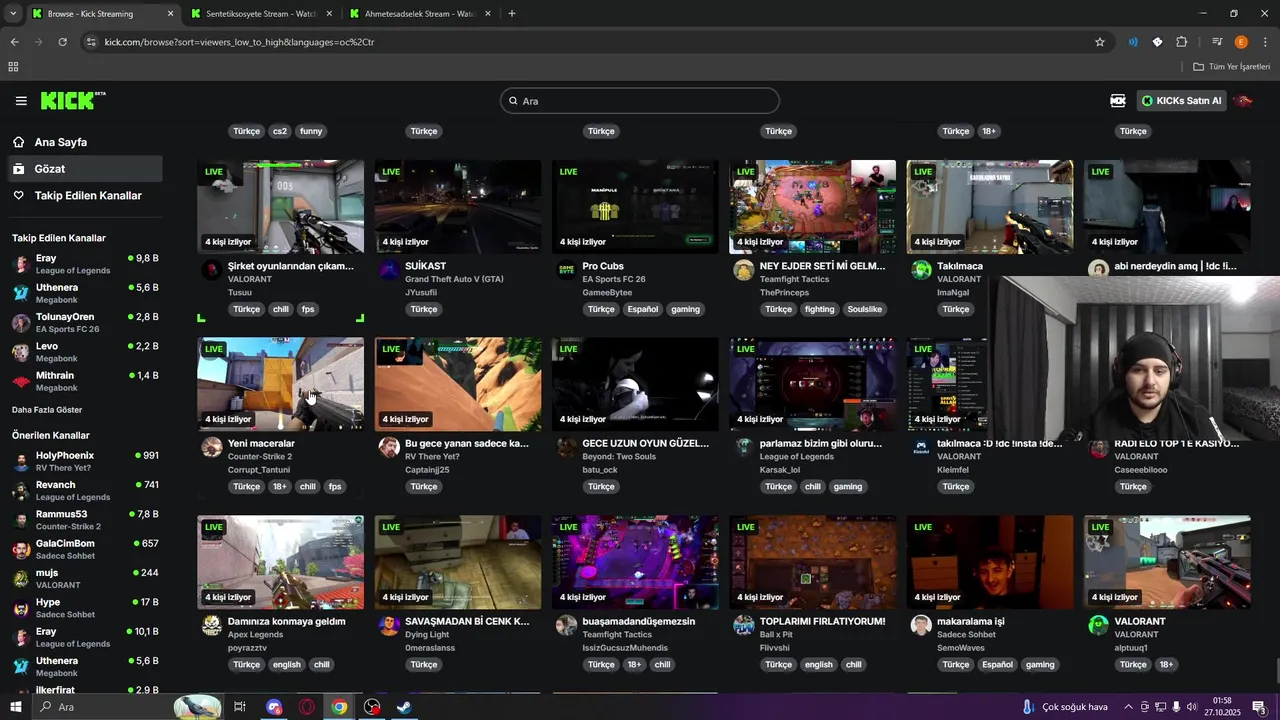Image resolution: width=1280 pixels, height=720 pixels.
Task: Open Eray League of Legends channel at top
Action: [x=84, y=264]
